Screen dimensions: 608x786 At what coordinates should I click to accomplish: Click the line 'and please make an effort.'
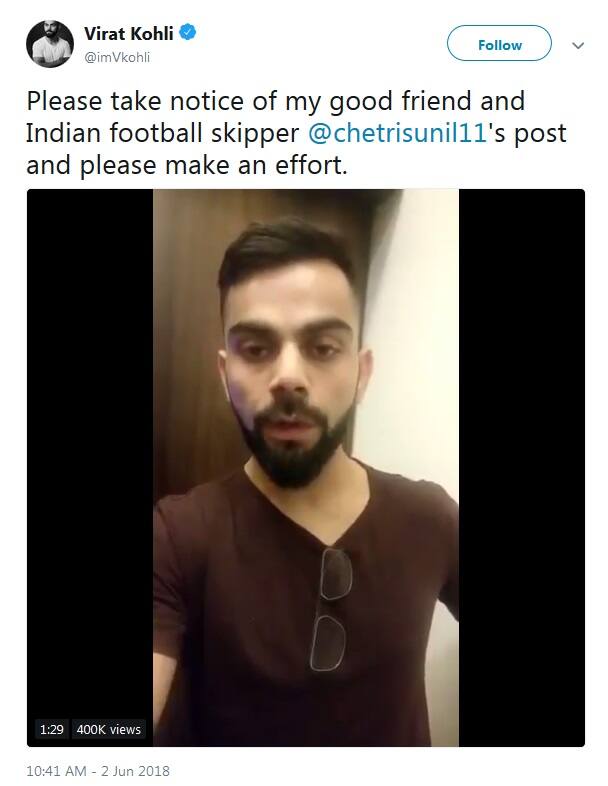186,165
